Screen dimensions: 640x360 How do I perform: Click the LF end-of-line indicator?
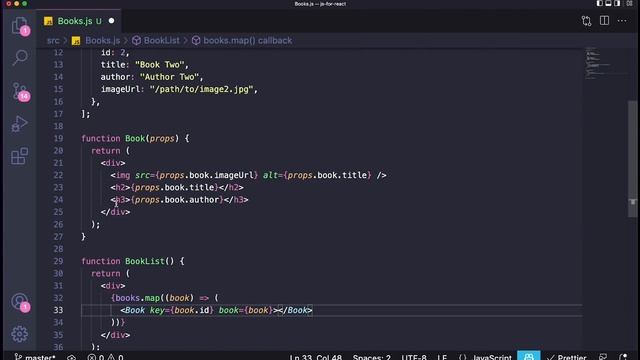442,358
